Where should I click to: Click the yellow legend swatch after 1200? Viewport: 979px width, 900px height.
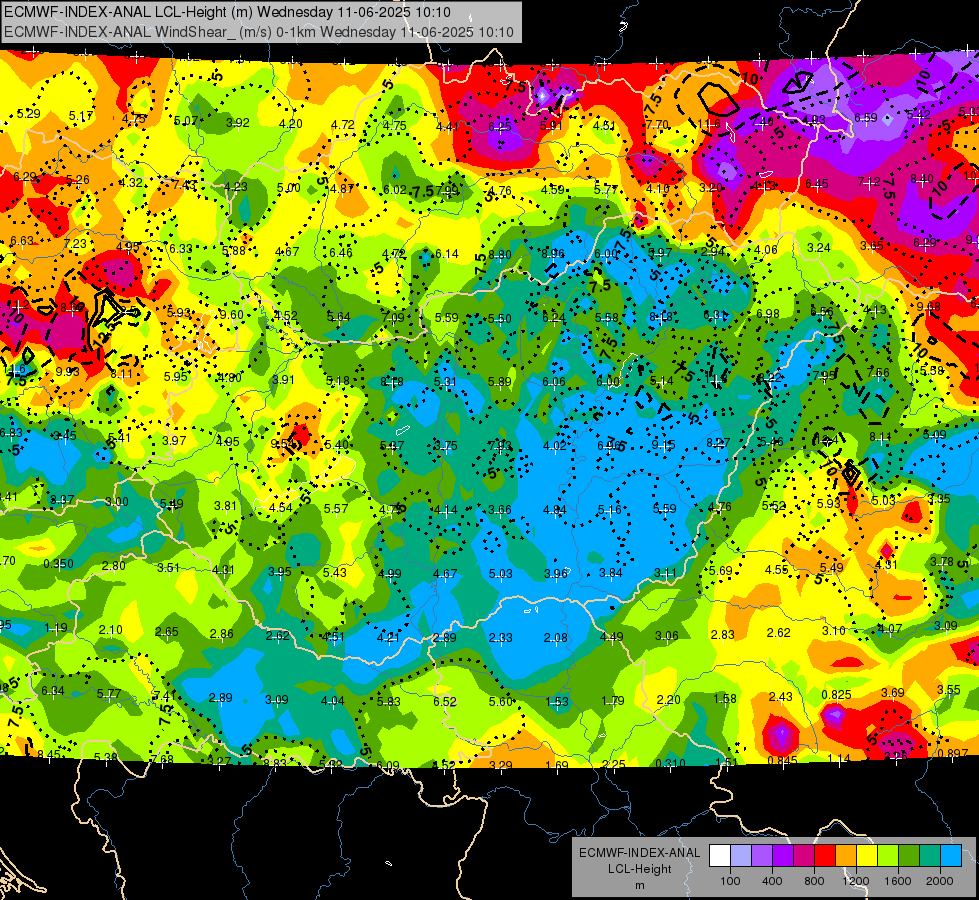867,856
